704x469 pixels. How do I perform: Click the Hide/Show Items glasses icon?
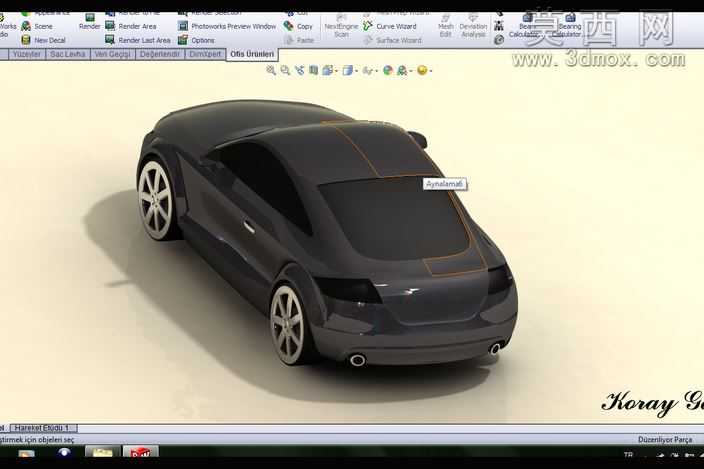tap(368, 70)
